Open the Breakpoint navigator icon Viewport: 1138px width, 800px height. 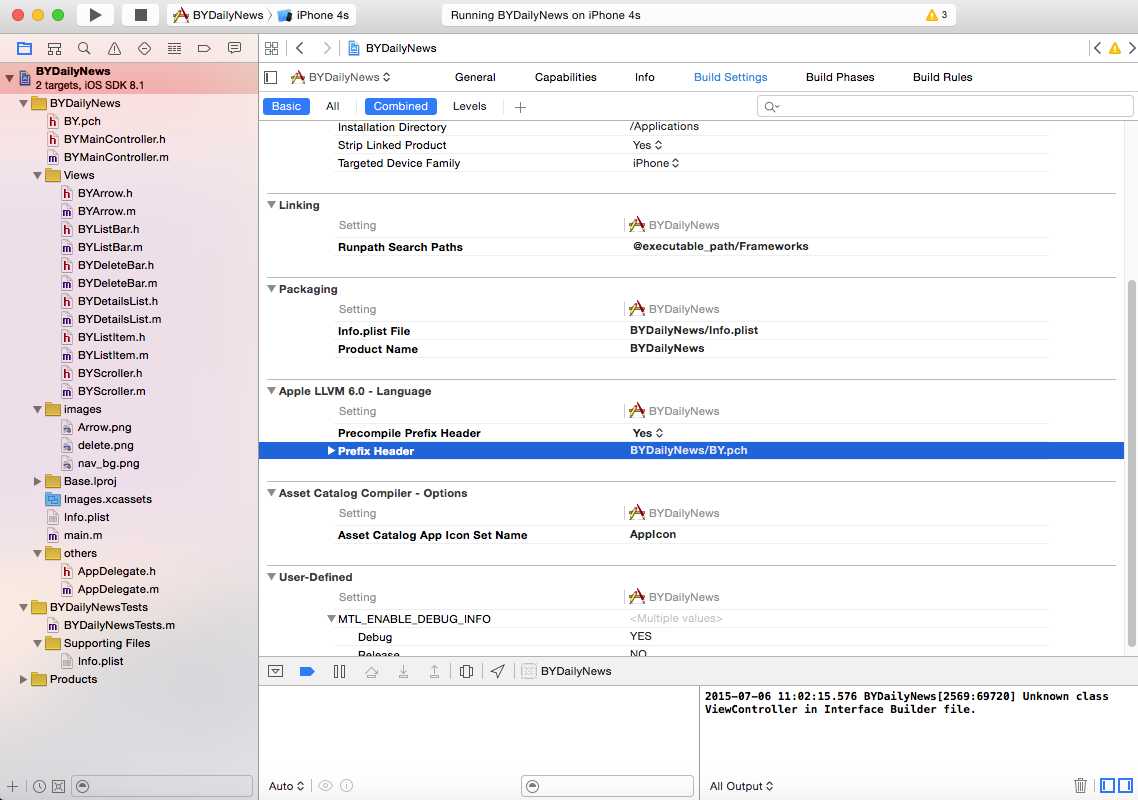pyautogui.click(x=204, y=49)
